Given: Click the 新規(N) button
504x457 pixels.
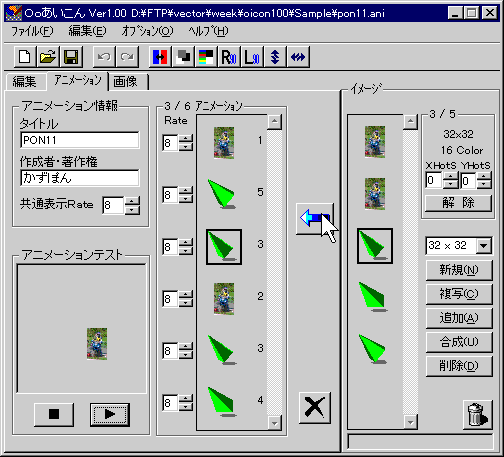Looking at the screenshot, I should (459, 270).
